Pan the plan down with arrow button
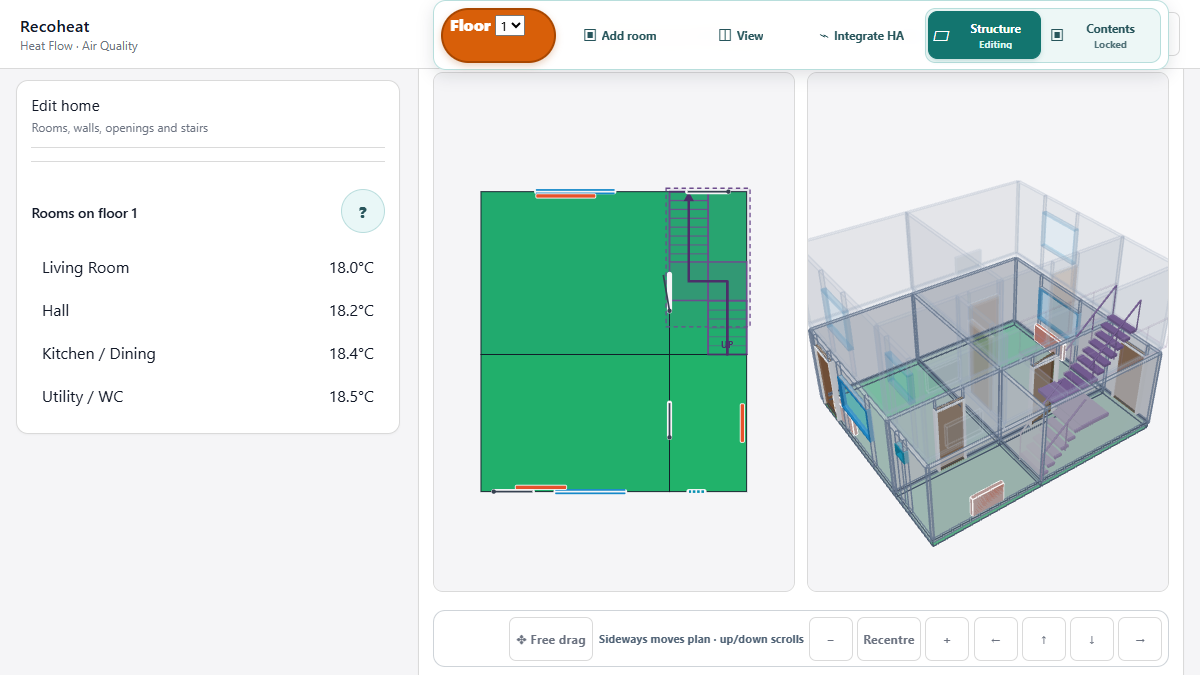Image resolution: width=1200 pixels, height=675 pixels. pos(1092,639)
